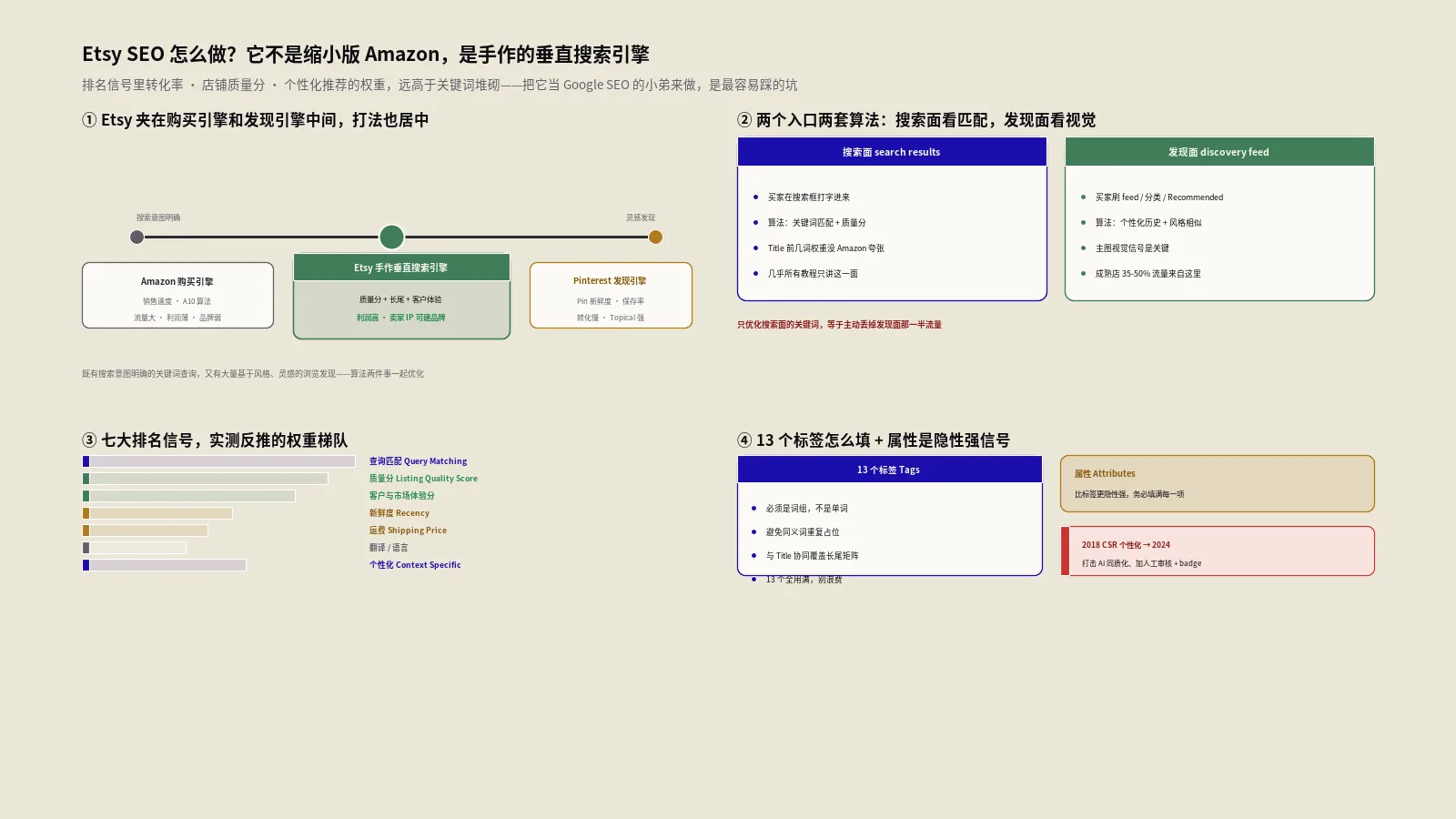This screenshot has height=819, width=1456.
Task: Click the 新鲜度 Recency label
Action: click(399, 513)
